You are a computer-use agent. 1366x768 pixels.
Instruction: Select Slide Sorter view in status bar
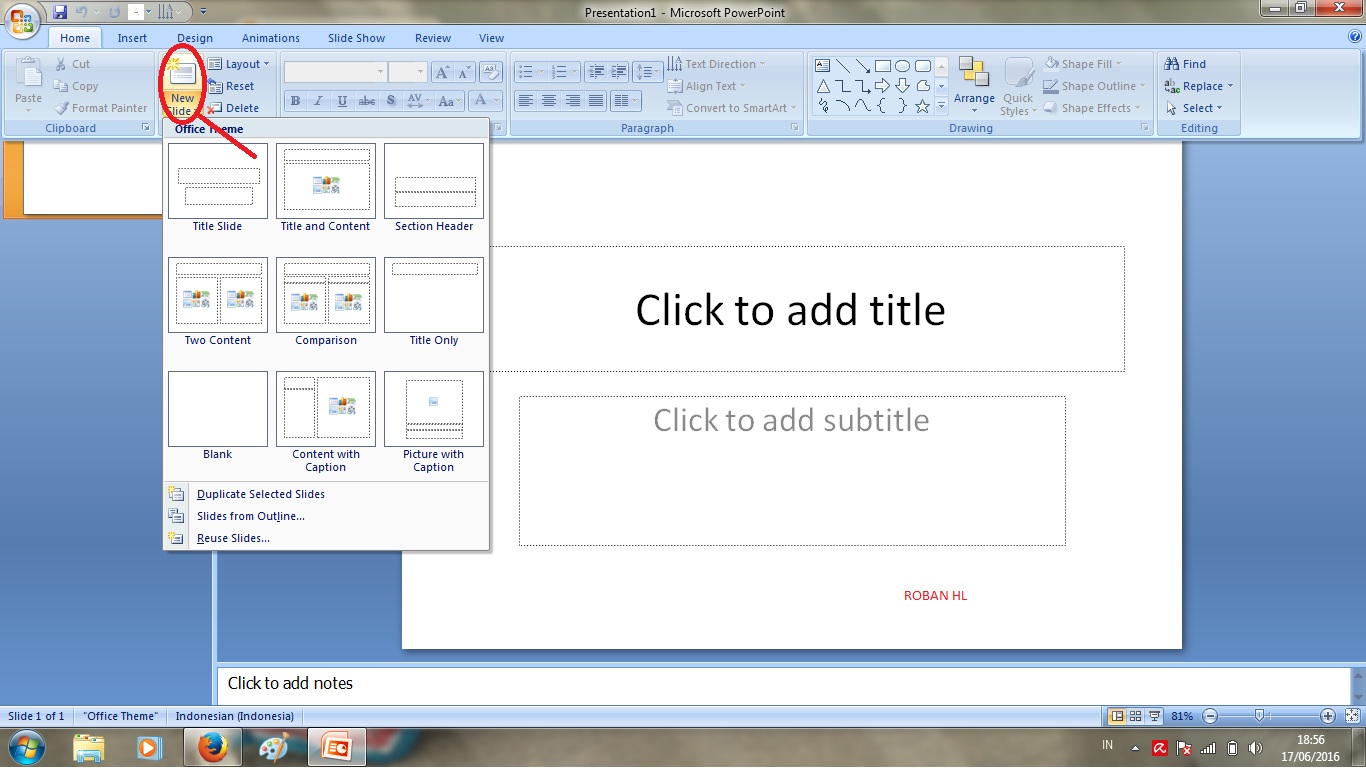[x=1135, y=716]
